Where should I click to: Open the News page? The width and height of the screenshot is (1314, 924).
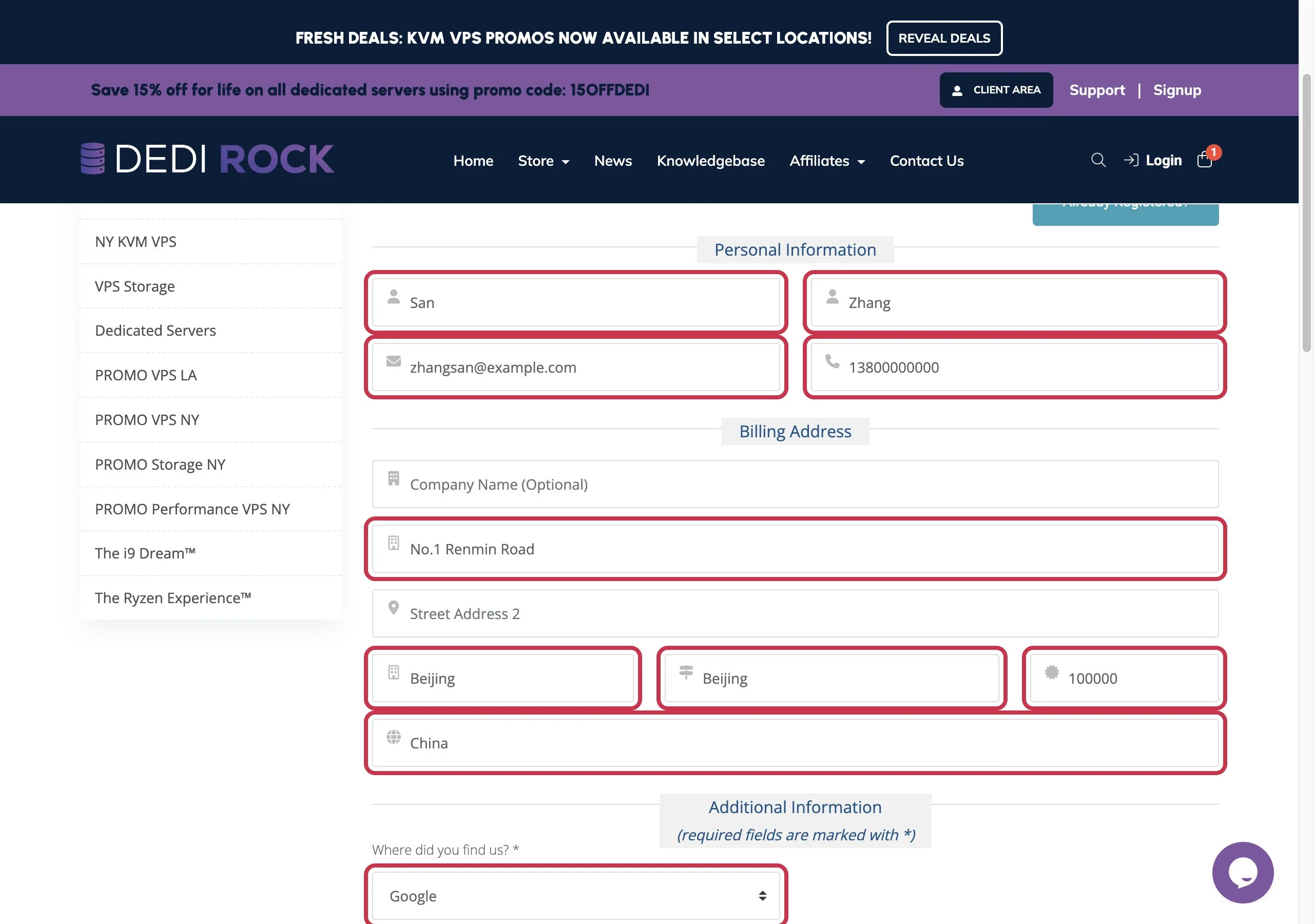[613, 161]
